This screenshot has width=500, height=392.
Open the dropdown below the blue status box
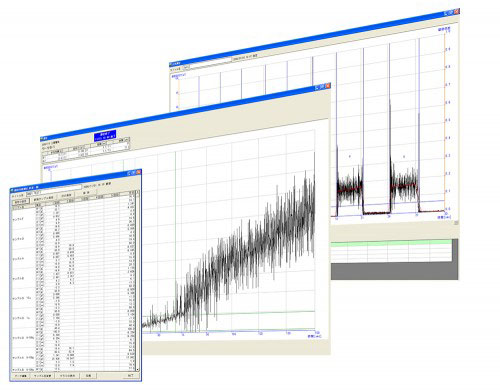(x=104, y=144)
